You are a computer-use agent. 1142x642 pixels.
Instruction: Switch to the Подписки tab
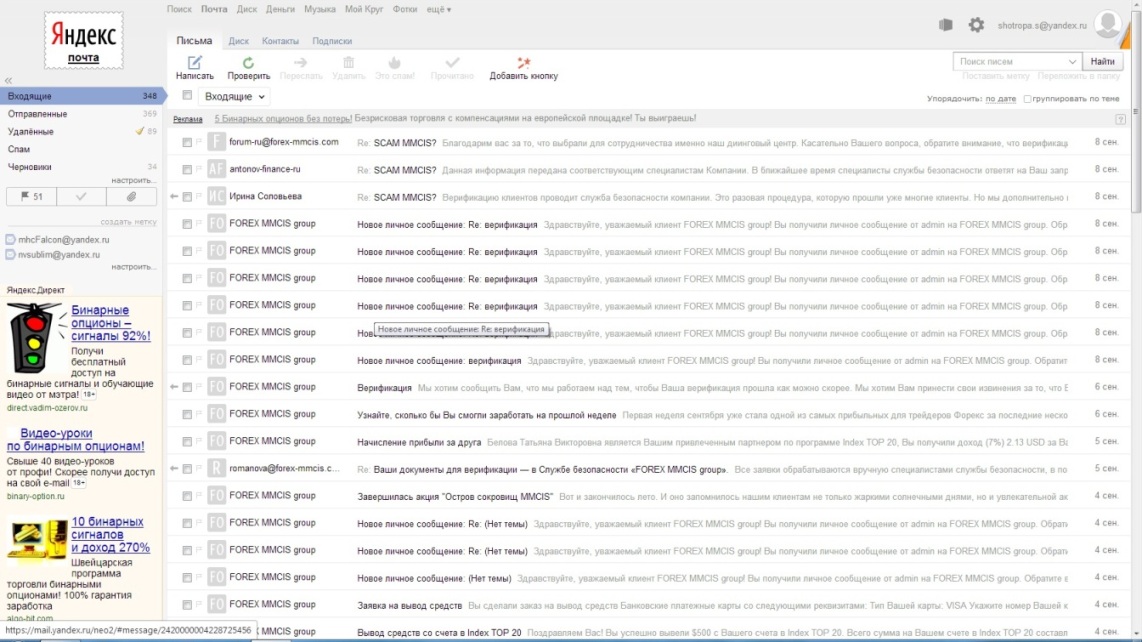332,42
